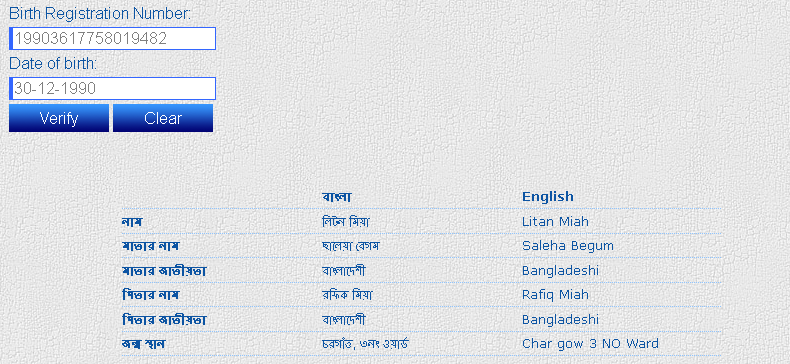Click the Birth Registration Number label
This screenshot has height=364, width=790.
(100, 14)
